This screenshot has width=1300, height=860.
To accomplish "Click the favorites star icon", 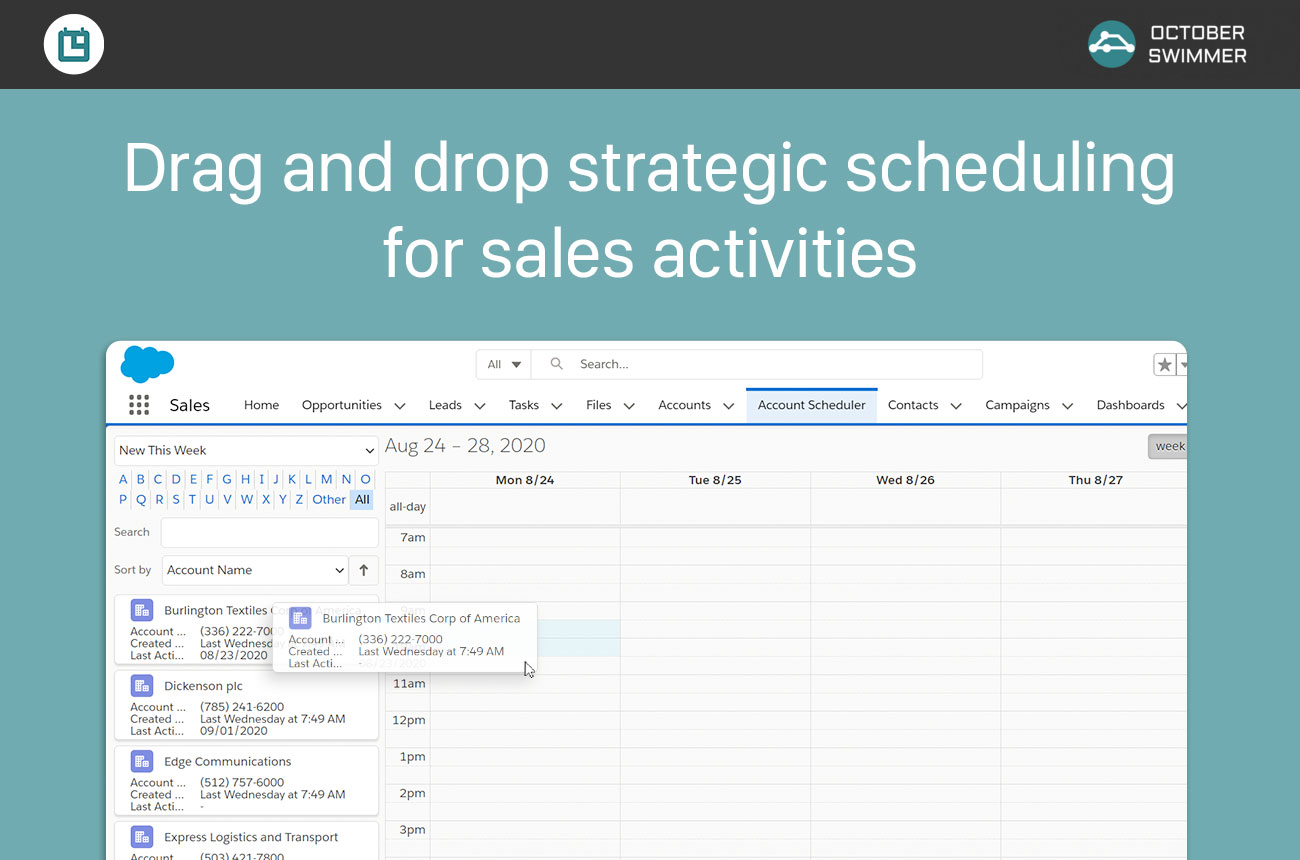I will 1164,365.
